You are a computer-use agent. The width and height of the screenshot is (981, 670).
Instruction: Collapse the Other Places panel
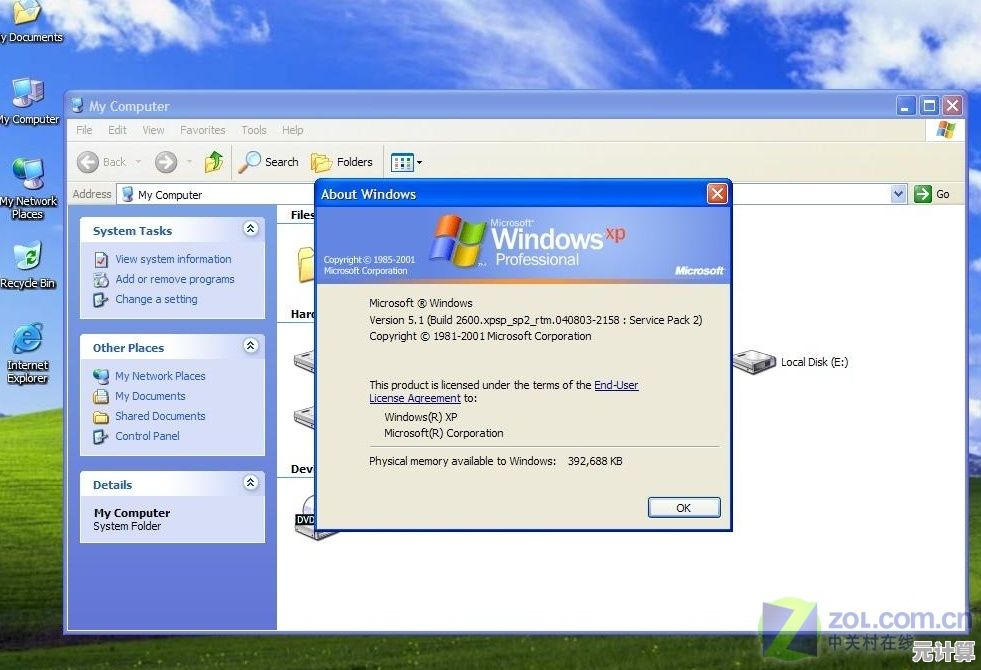[250, 347]
